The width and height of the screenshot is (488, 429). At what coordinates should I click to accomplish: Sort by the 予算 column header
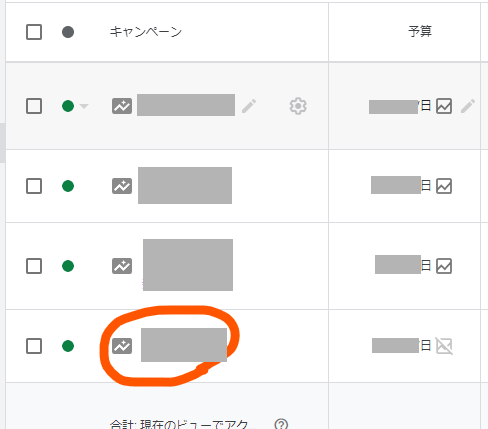[420, 31]
